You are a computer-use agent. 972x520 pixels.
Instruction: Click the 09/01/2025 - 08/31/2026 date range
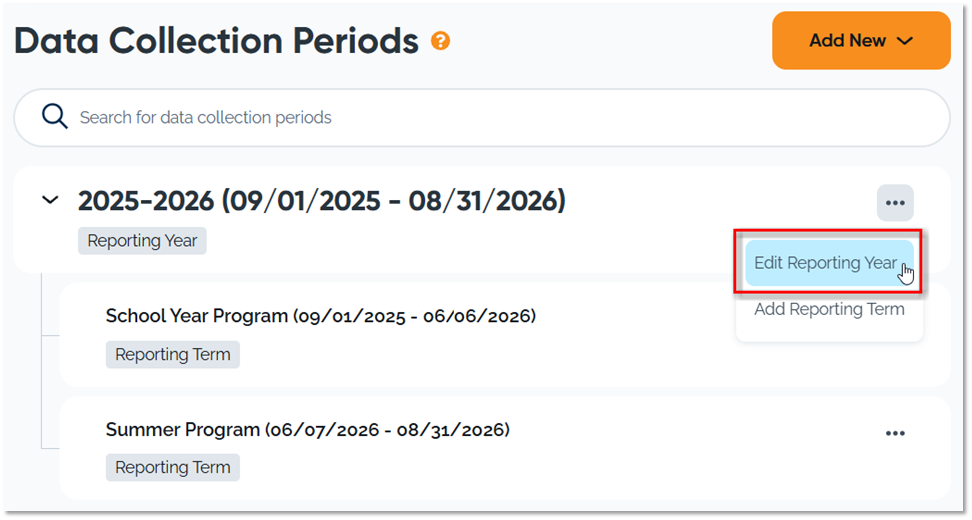pos(394,201)
